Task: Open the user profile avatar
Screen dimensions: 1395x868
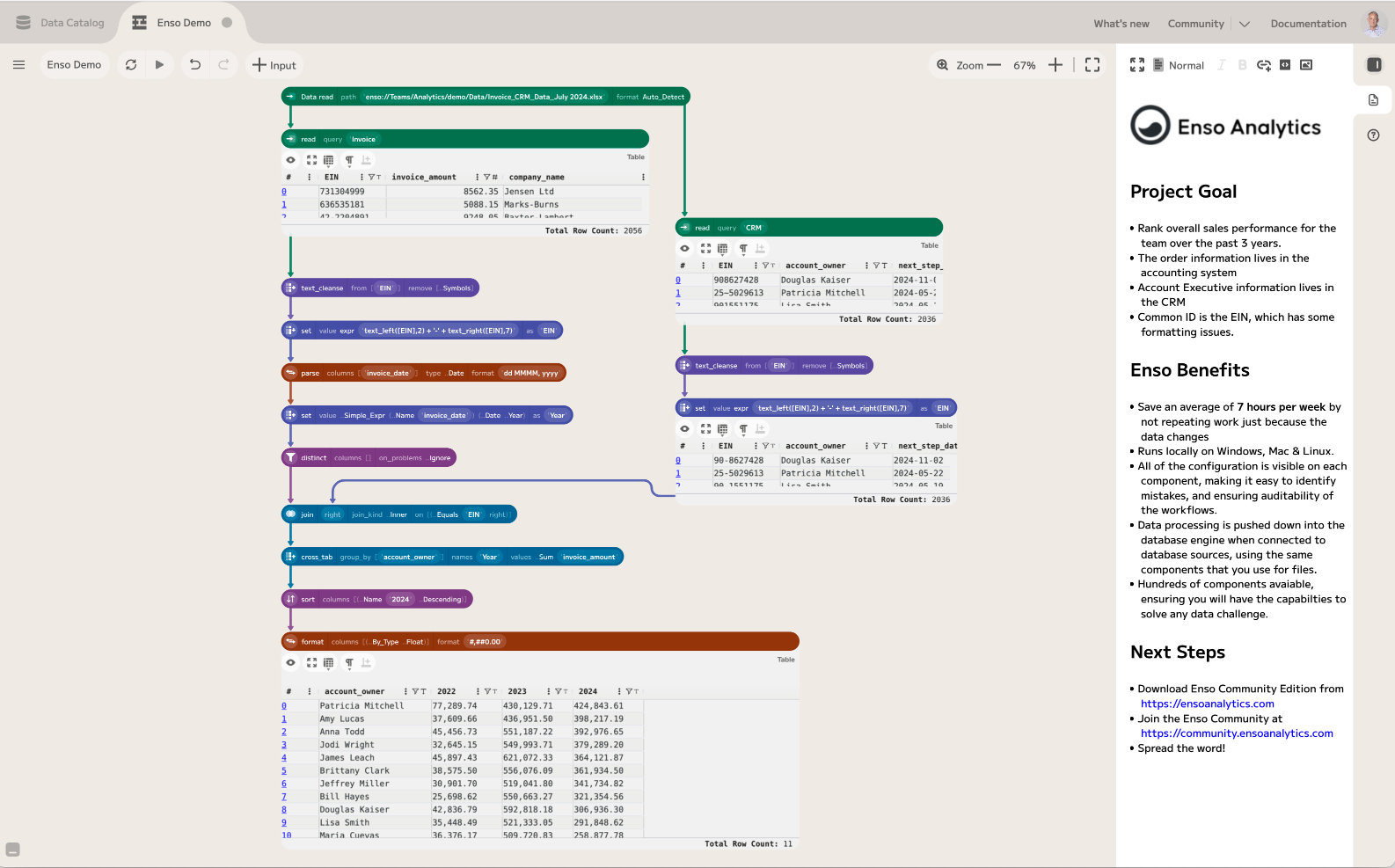Action: point(1374,23)
